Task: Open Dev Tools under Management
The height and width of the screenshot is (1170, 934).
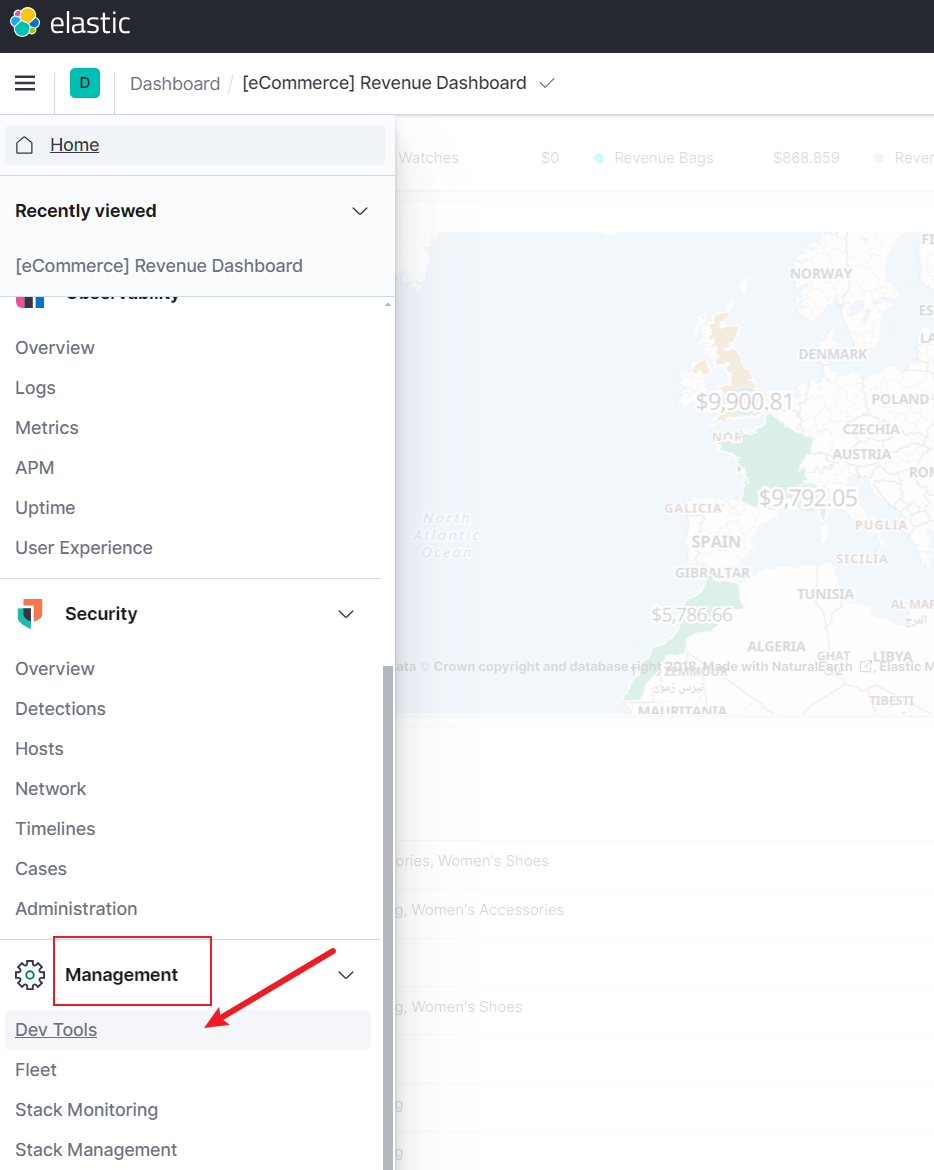Action: click(56, 1030)
